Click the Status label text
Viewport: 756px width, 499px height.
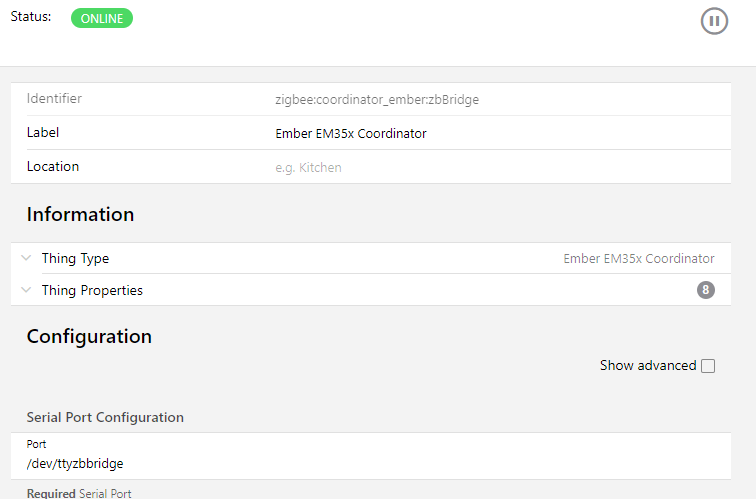click(x=31, y=16)
